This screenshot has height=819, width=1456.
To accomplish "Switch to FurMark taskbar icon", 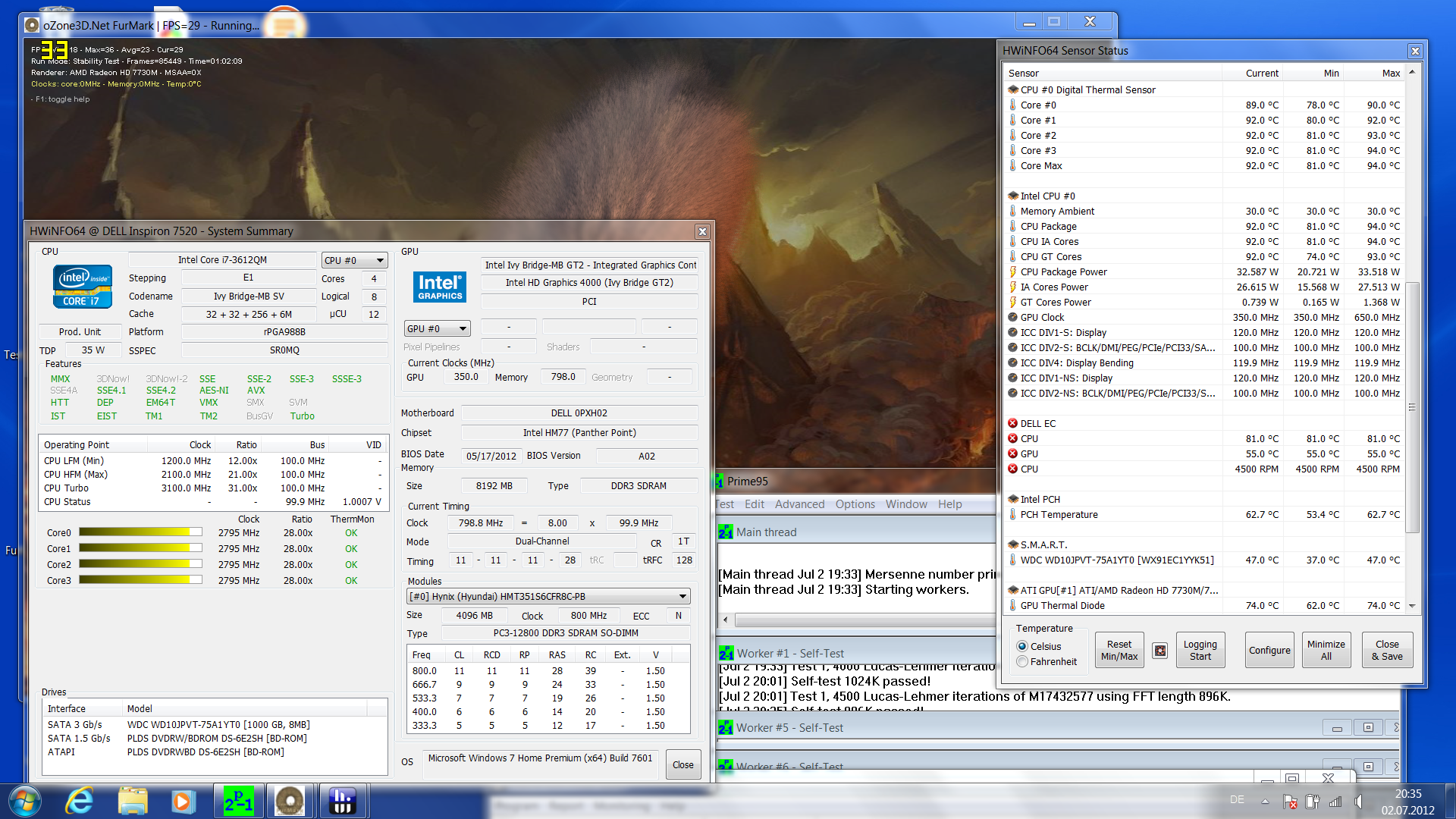I will tap(290, 801).
